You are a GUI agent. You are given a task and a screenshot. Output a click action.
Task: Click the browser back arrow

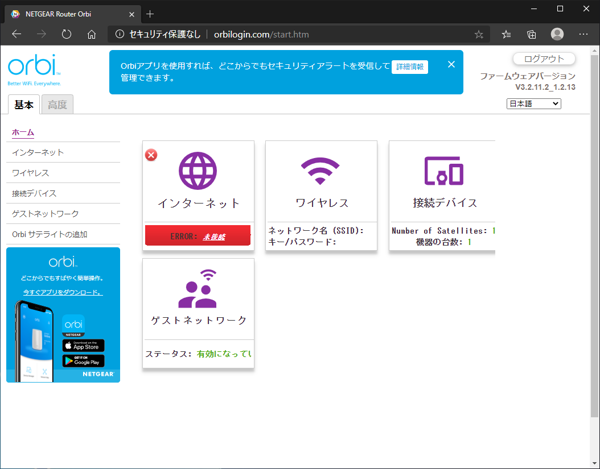(16, 34)
